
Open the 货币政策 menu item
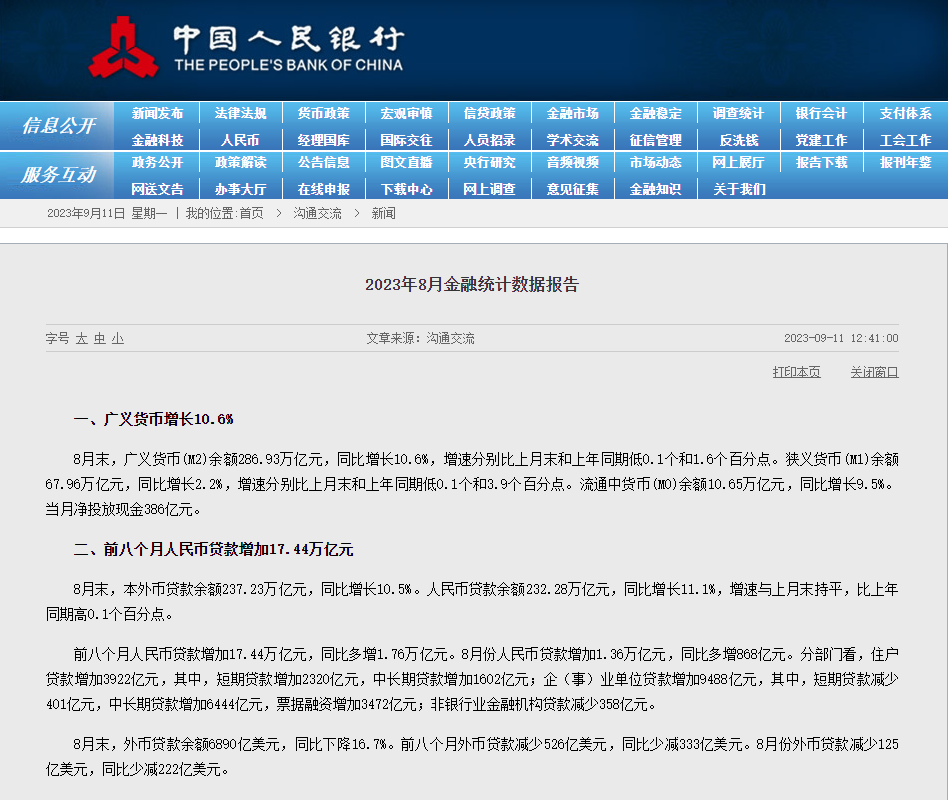coord(324,114)
